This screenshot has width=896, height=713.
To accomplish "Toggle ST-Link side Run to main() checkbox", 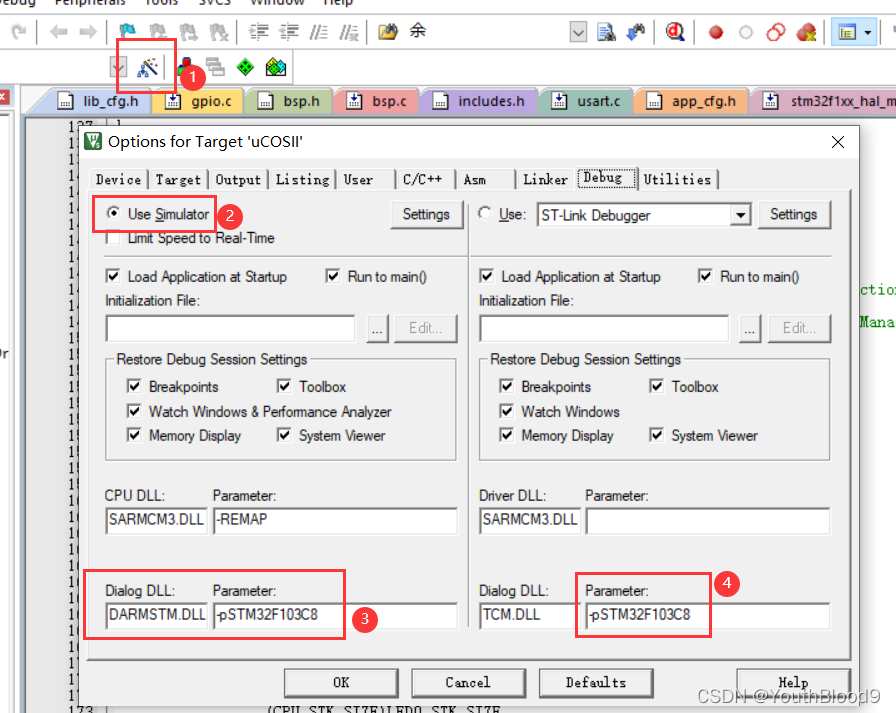I will 705,277.
